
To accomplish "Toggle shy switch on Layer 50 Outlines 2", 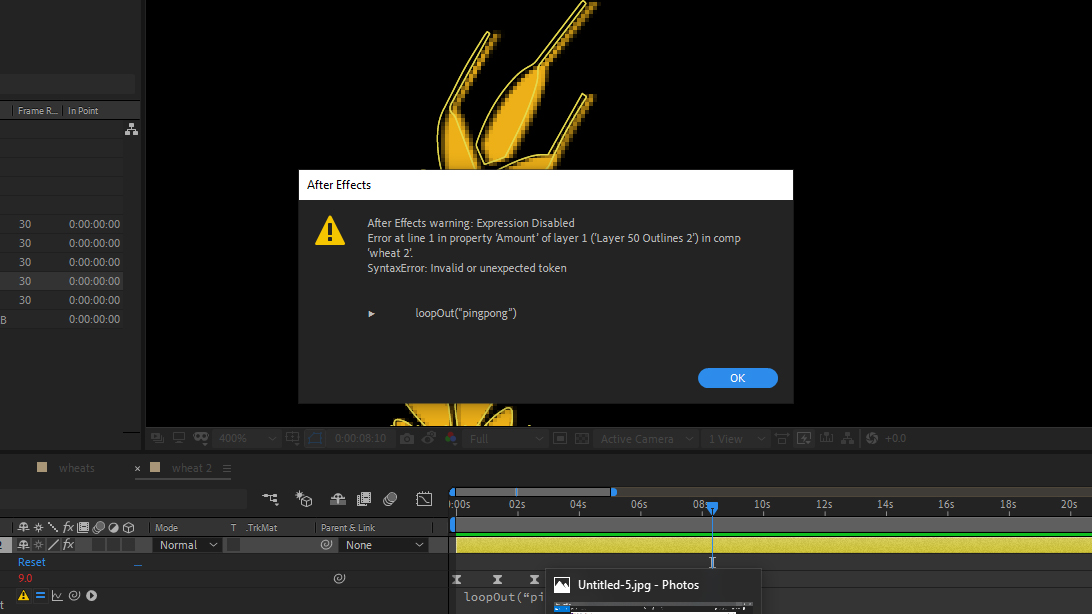I will [24, 545].
